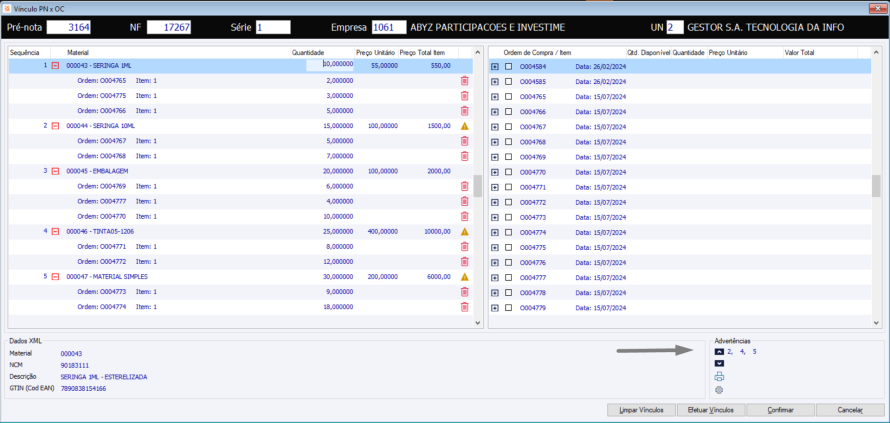Click the Série field

coord(273,27)
